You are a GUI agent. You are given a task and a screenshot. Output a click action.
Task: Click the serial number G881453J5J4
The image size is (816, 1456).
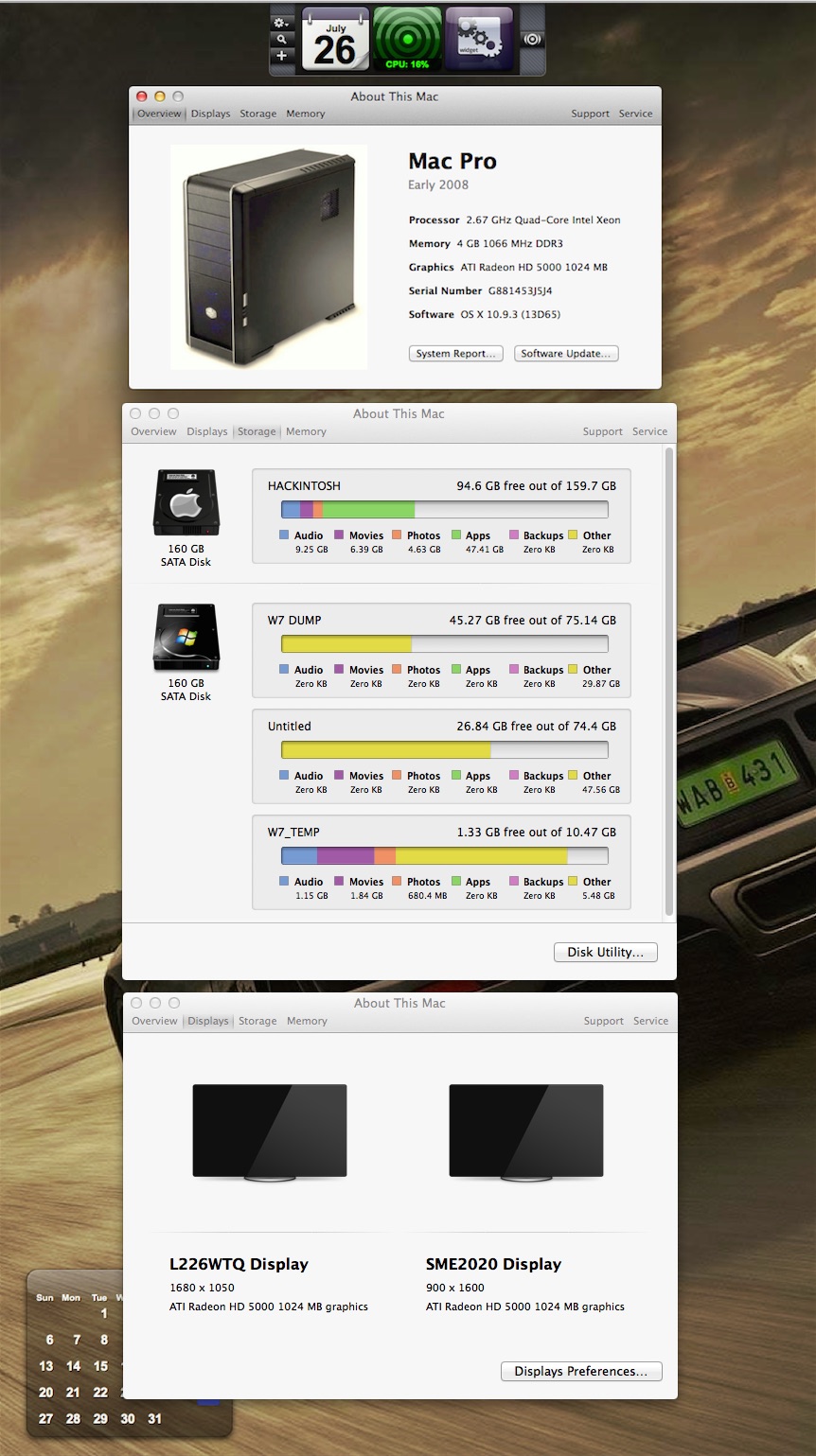click(x=520, y=290)
